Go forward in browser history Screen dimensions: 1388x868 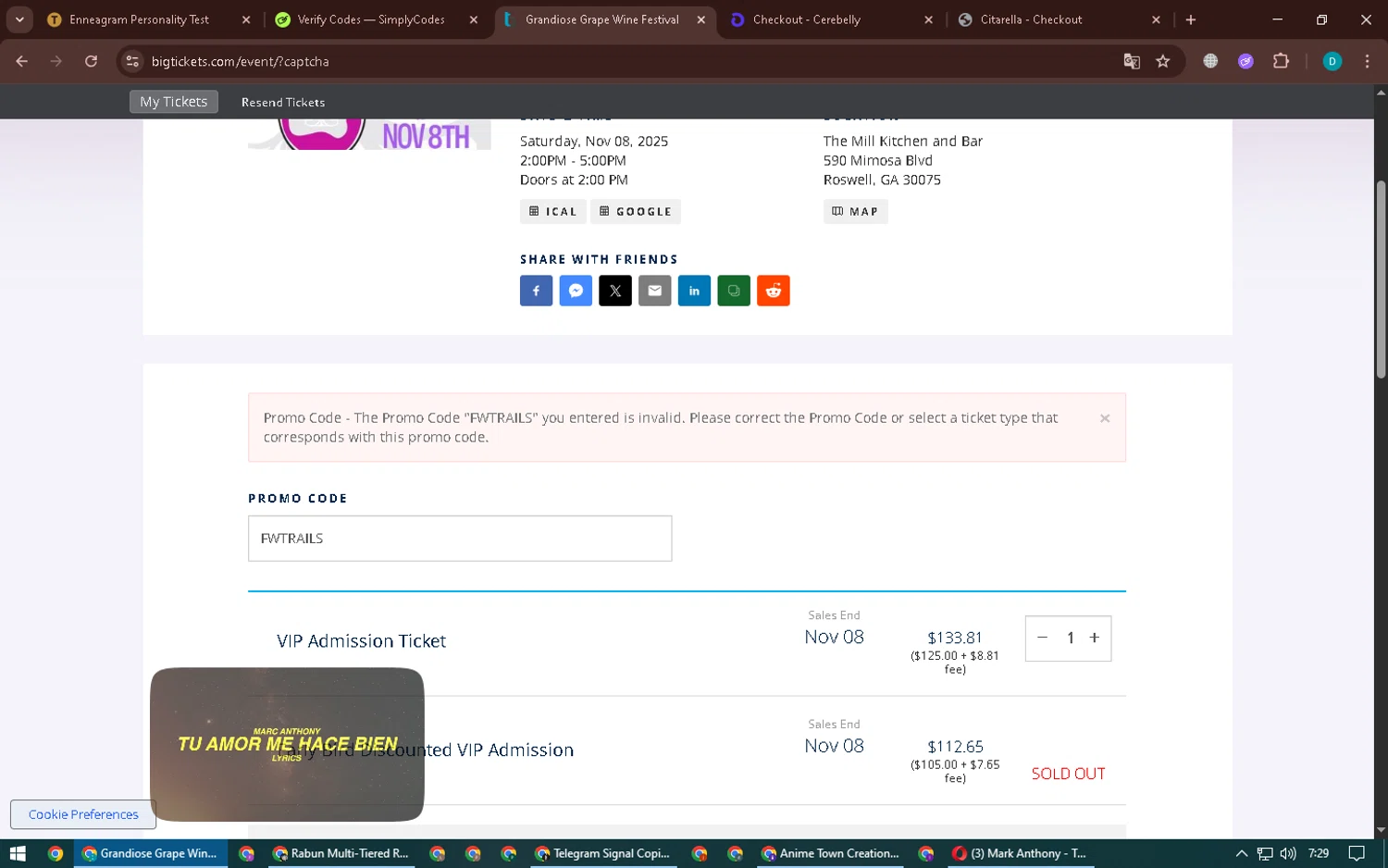click(x=56, y=61)
